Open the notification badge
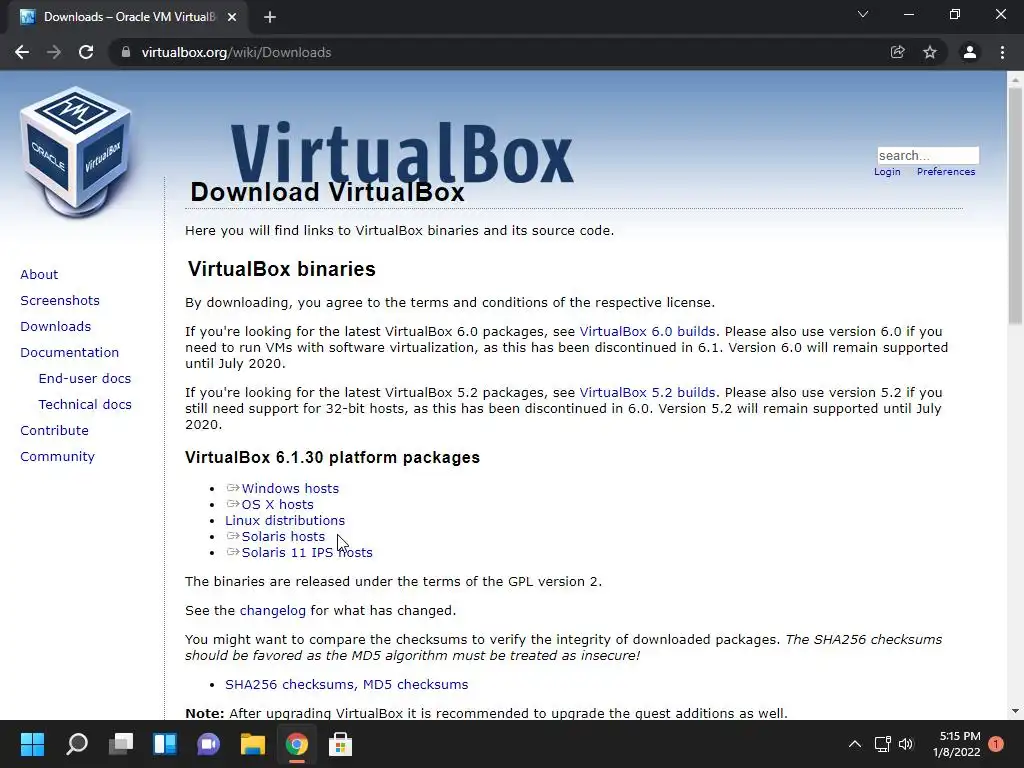Image resolution: width=1024 pixels, height=768 pixels. [996, 744]
